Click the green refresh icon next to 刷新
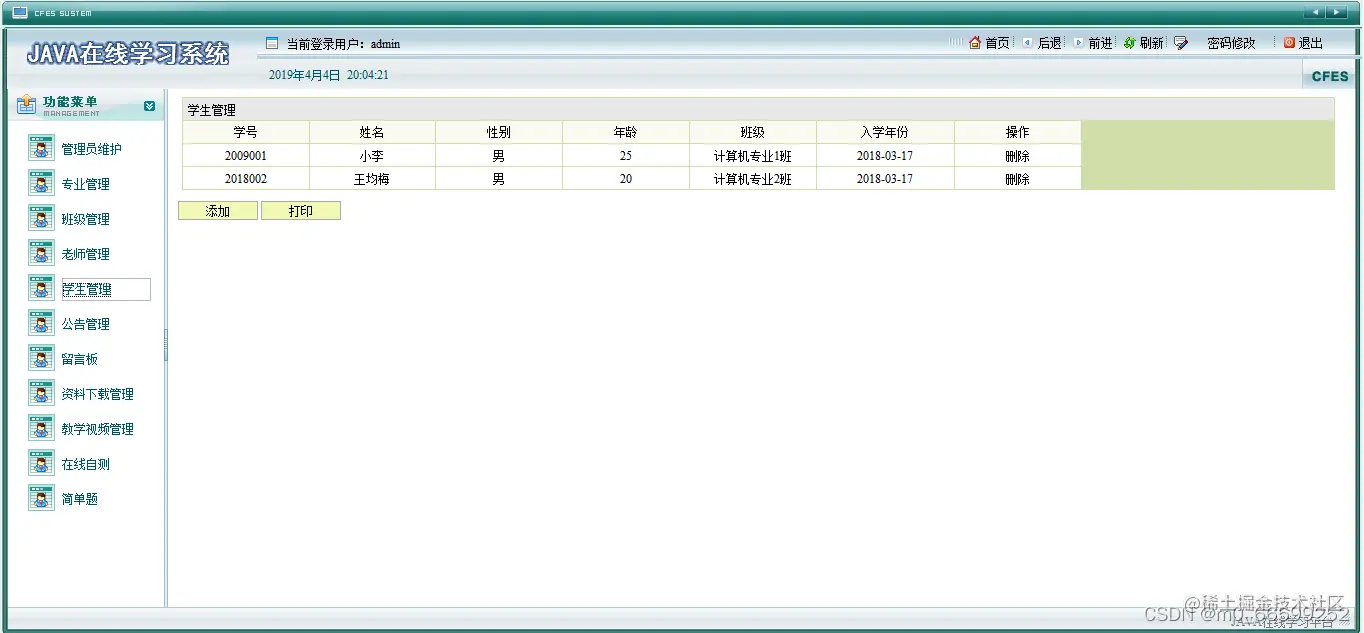This screenshot has width=1364, height=633. click(1130, 43)
